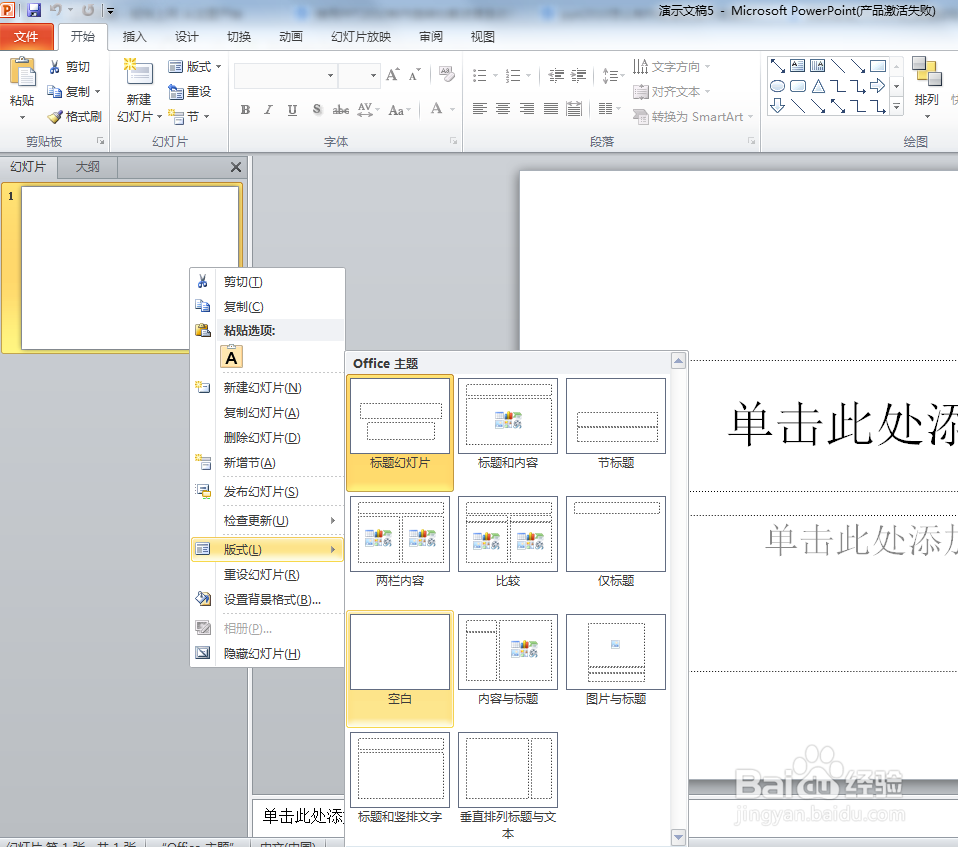This screenshot has height=847, width=958.
Task: Switch to the Animations (动画) ribbon tab
Action: 291,37
